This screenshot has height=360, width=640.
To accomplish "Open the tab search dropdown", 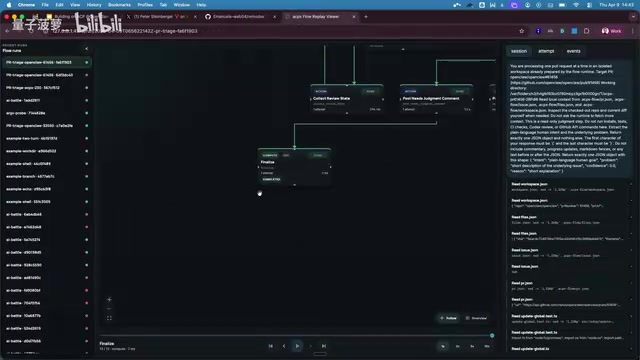I will click(x=633, y=17).
